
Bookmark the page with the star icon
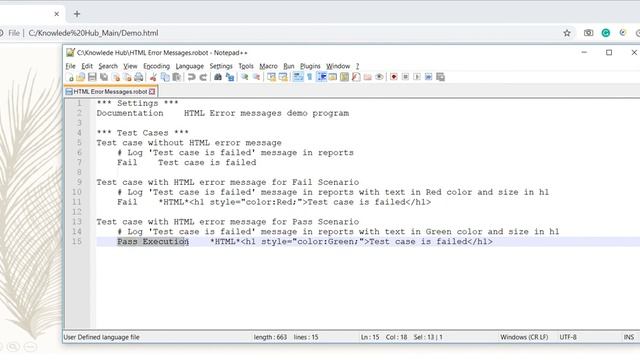click(x=567, y=33)
